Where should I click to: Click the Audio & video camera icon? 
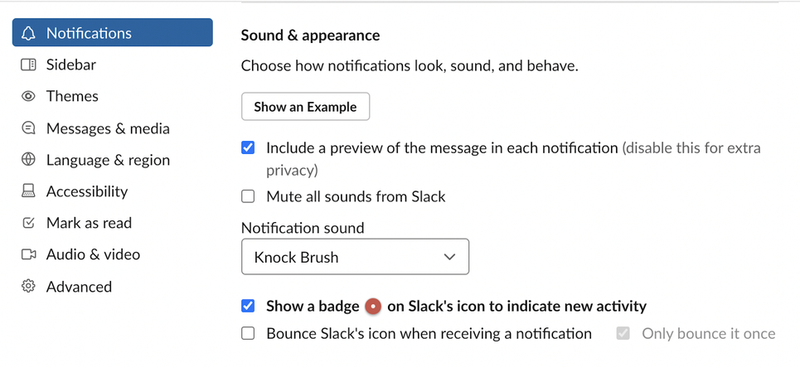[29, 255]
